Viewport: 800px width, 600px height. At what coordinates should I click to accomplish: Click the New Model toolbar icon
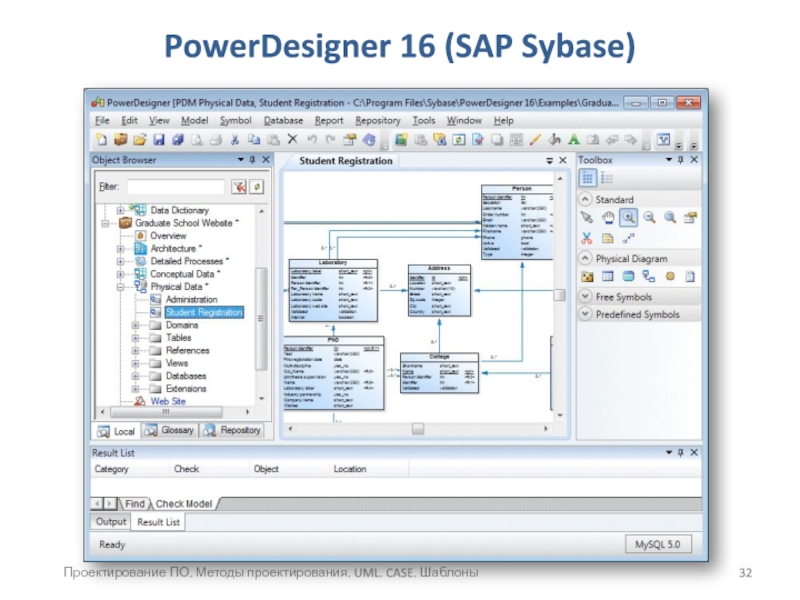[x=102, y=139]
